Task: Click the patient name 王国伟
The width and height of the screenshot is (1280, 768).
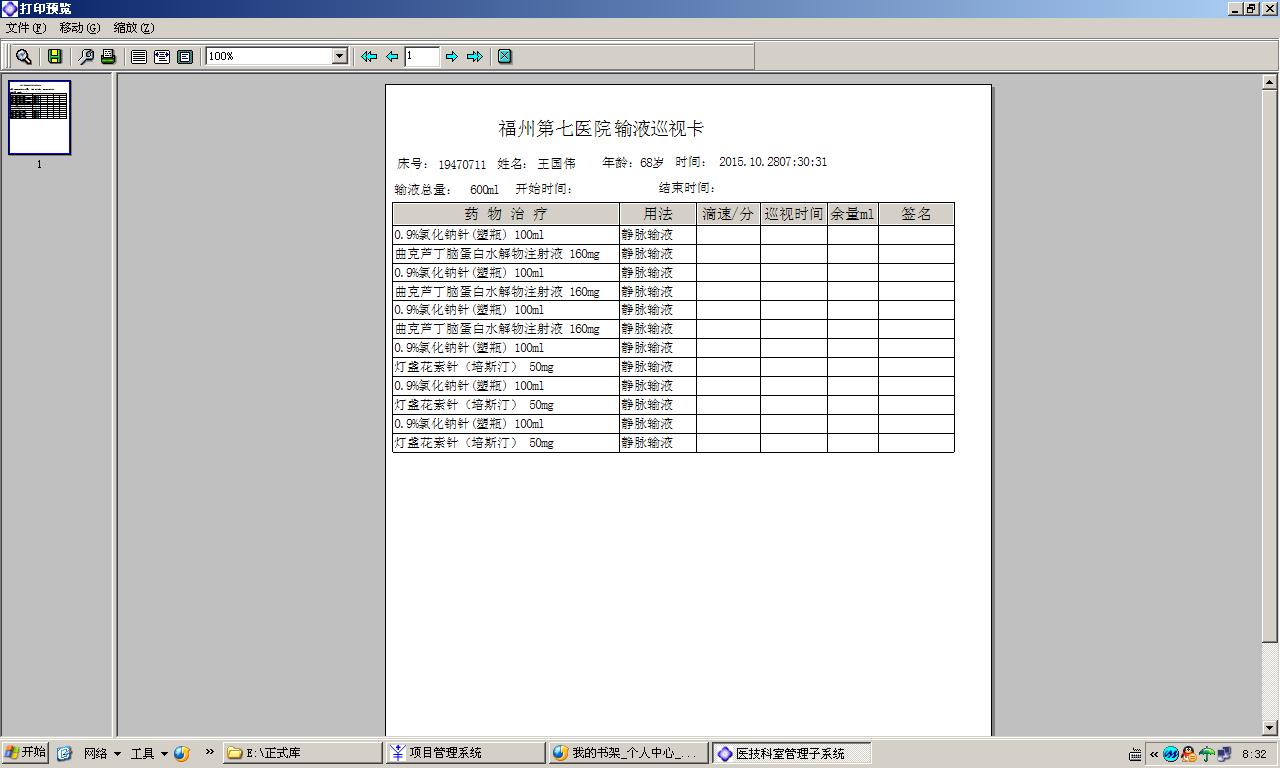Action: [557, 163]
